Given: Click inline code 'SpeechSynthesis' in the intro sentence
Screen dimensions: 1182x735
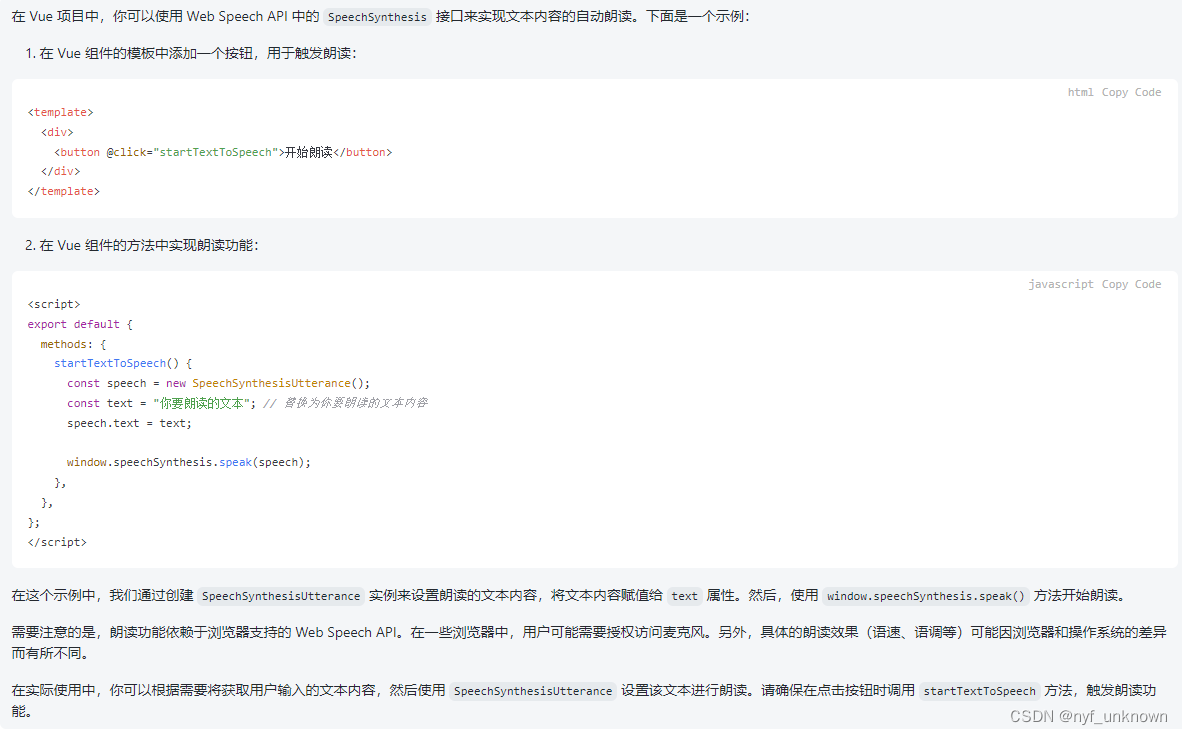Looking at the screenshot, I should point(377,17).
